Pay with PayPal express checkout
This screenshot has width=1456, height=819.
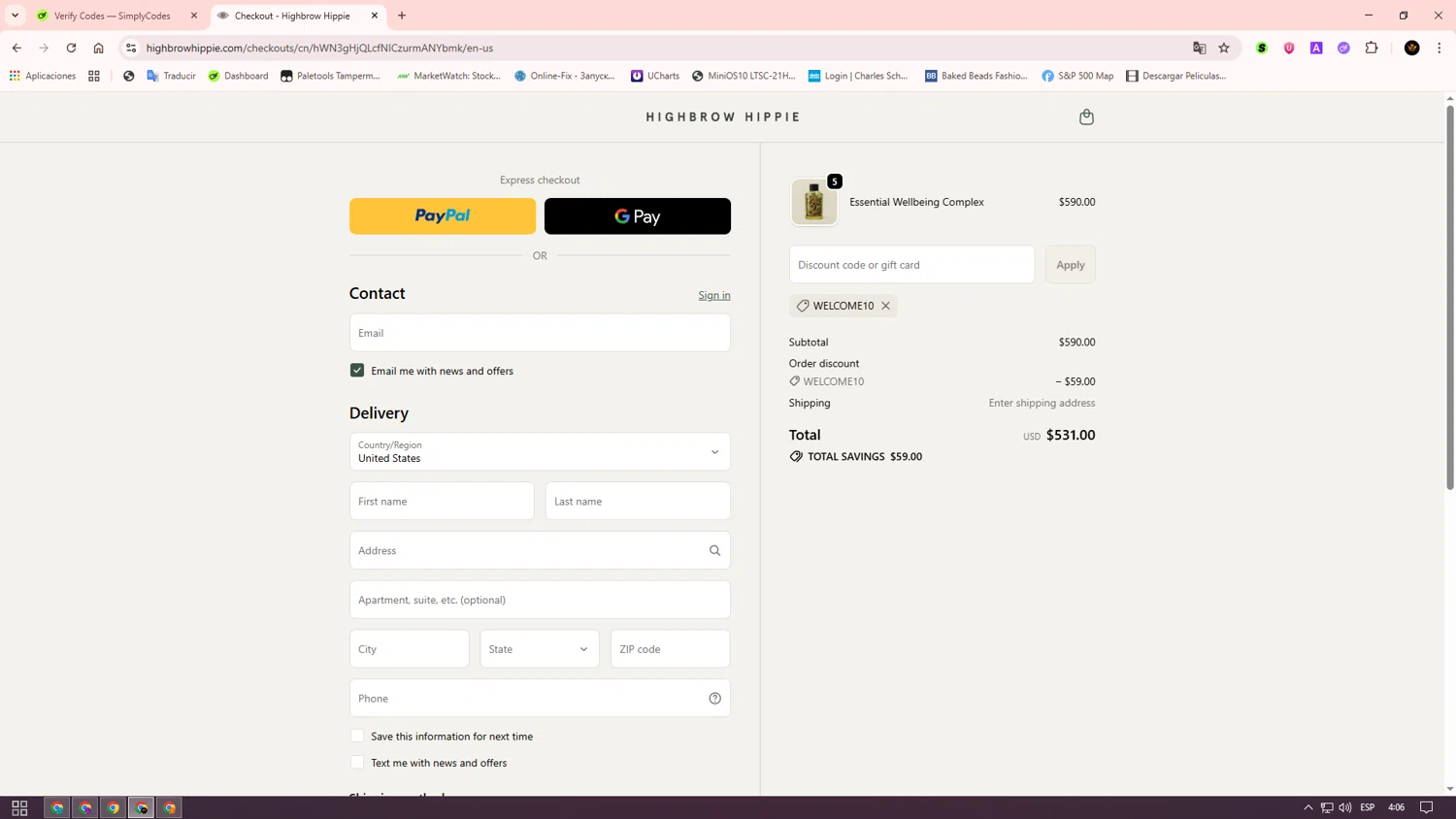tap(443, 216)
